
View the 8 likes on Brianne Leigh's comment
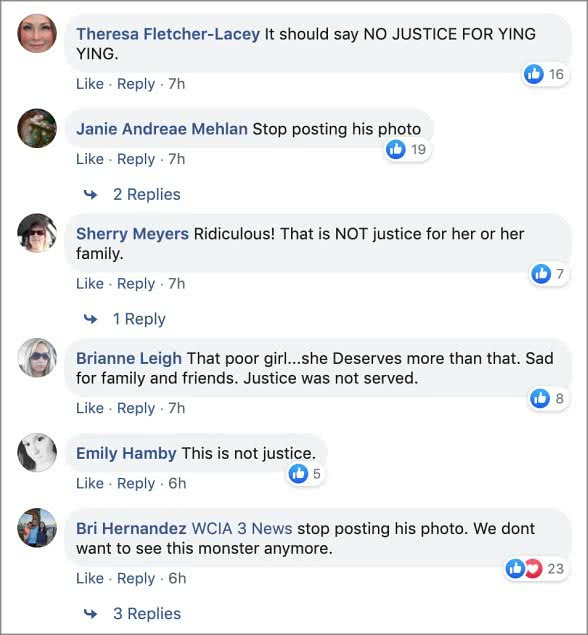click(x=548, y=398)
